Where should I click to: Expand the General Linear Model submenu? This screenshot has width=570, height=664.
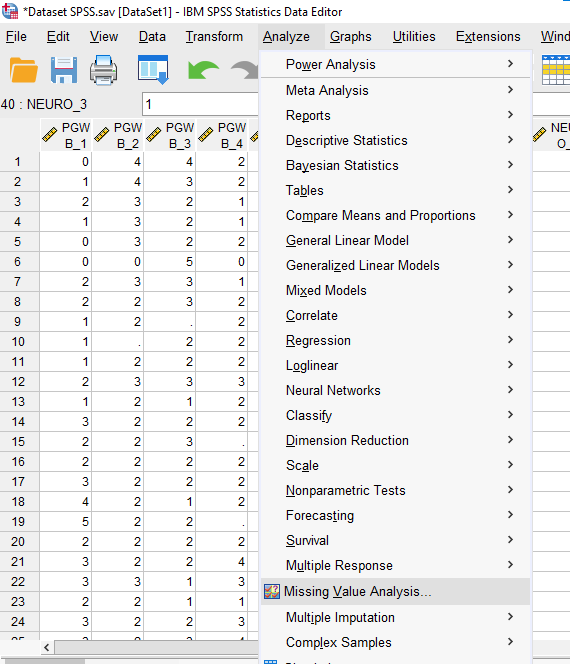[396, 240]
